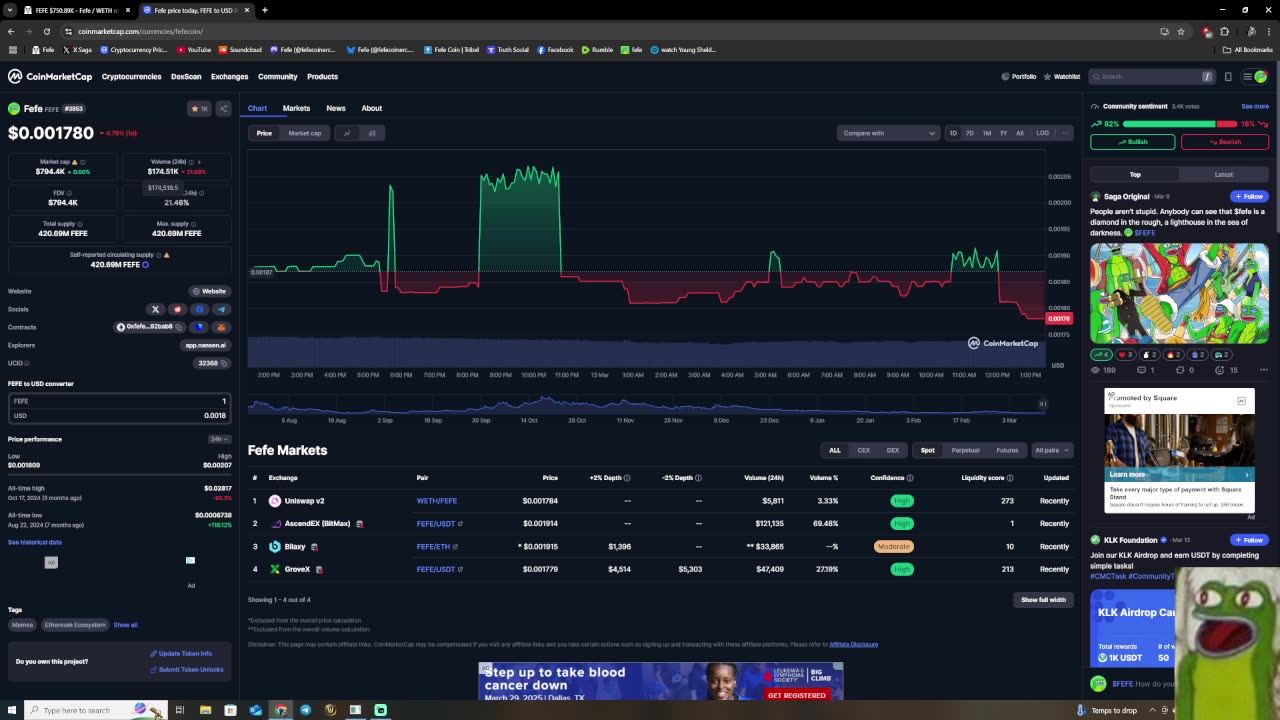Focus the CoinMarketCap search field

[x=1150, y=76]
